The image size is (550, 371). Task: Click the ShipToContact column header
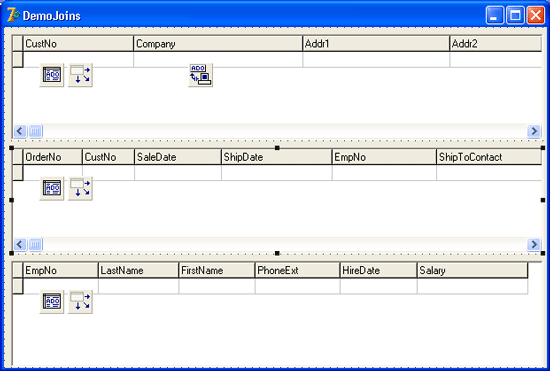coord(489,157)
